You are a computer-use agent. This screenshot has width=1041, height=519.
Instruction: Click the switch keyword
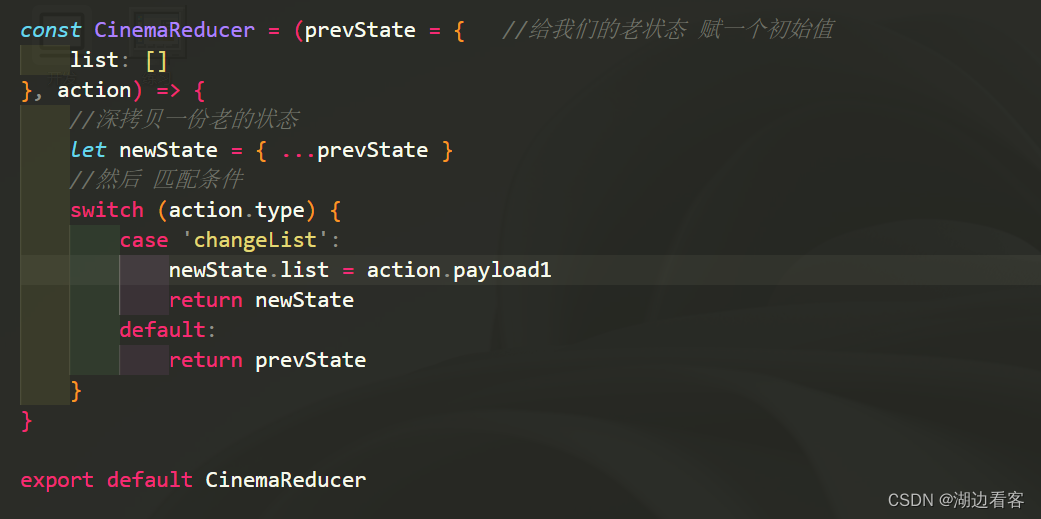107,210
